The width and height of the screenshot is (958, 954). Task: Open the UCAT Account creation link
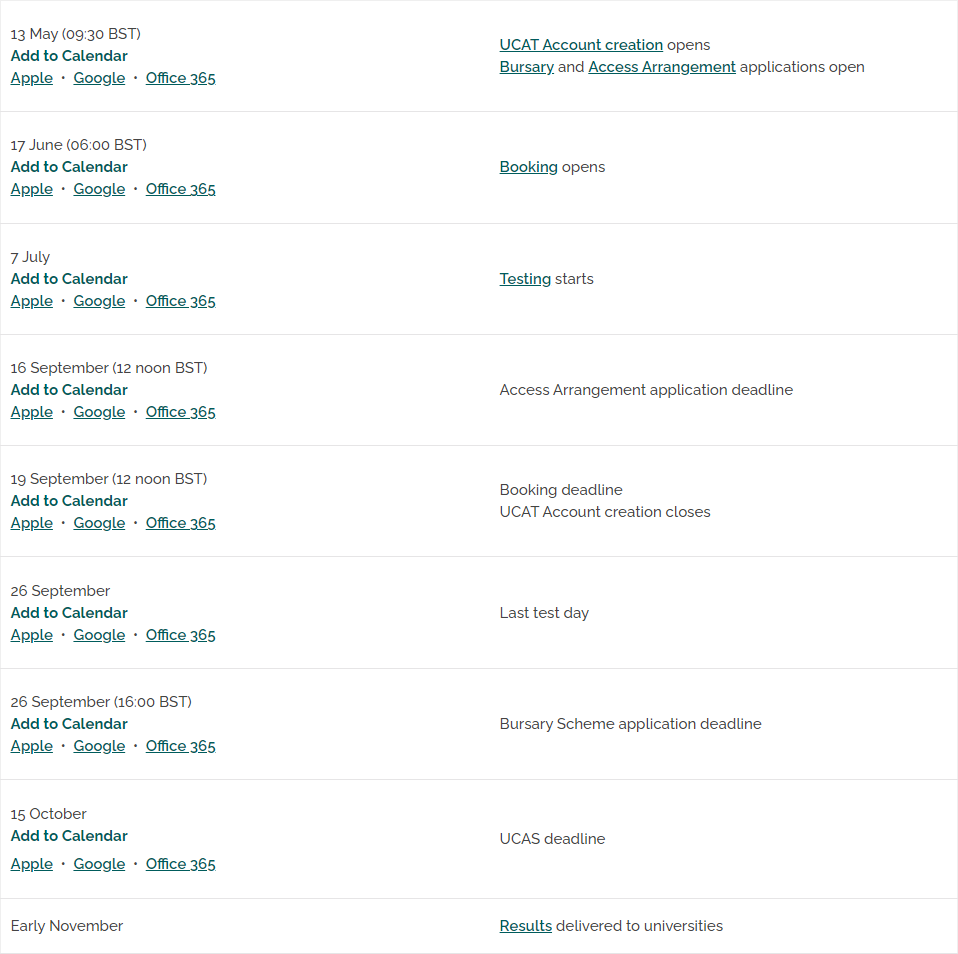[x=581, y=45]
